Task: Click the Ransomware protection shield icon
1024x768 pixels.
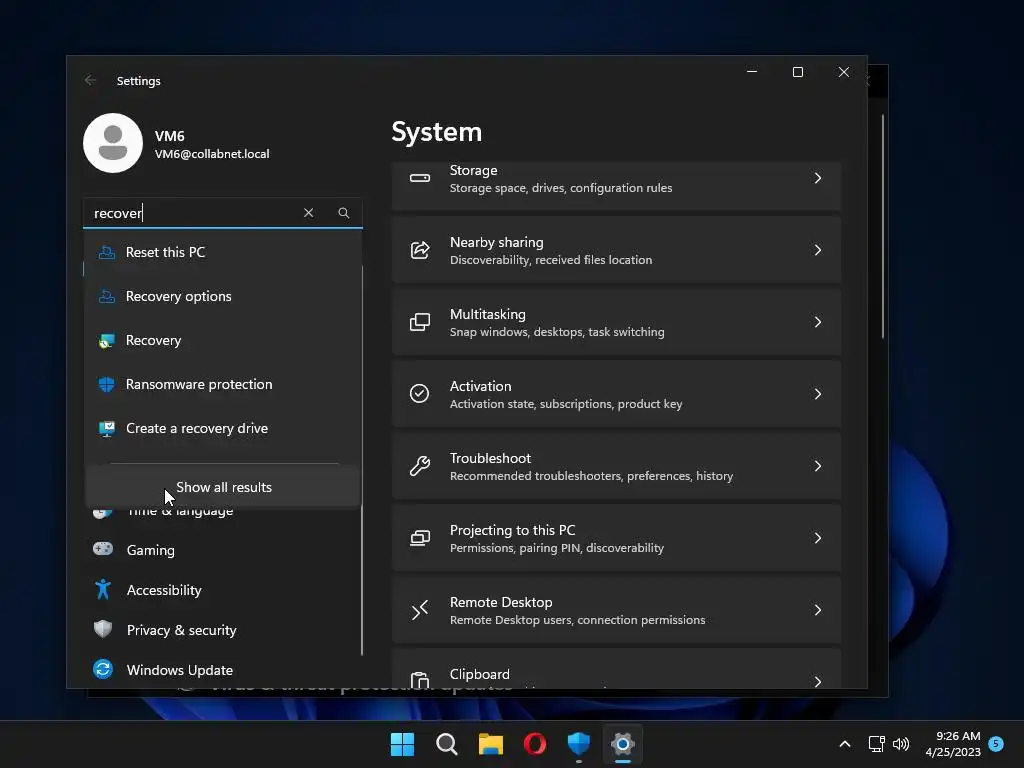Action: [x=106, y=384]
